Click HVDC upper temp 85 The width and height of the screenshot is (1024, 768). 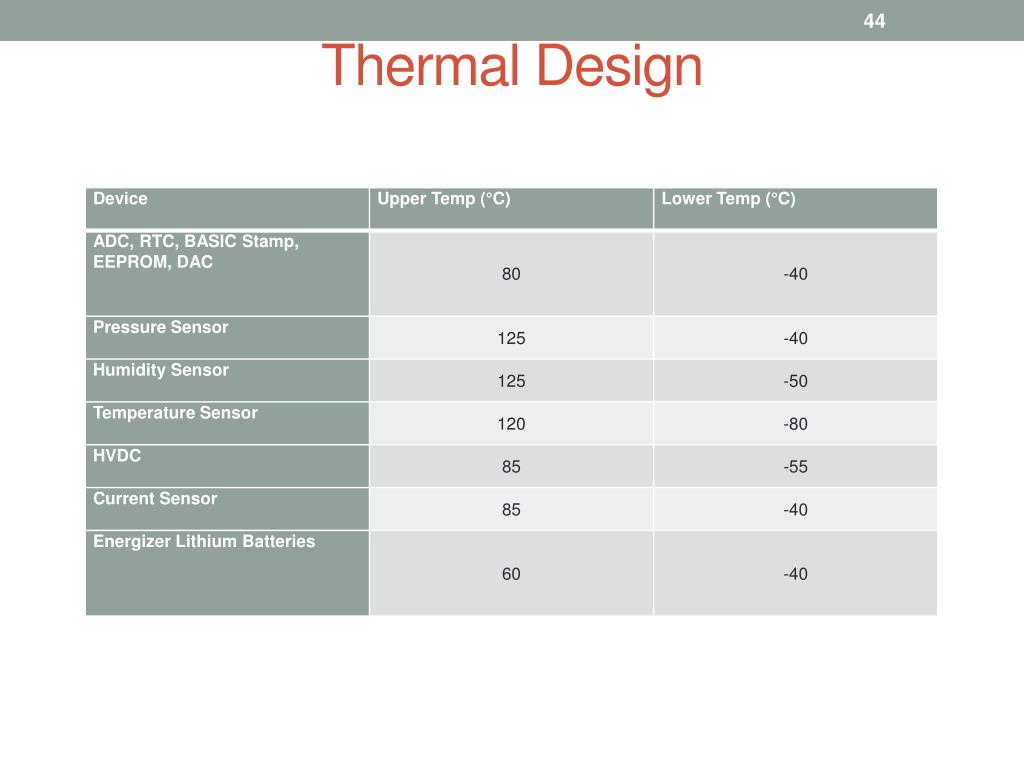pos(511,467)
